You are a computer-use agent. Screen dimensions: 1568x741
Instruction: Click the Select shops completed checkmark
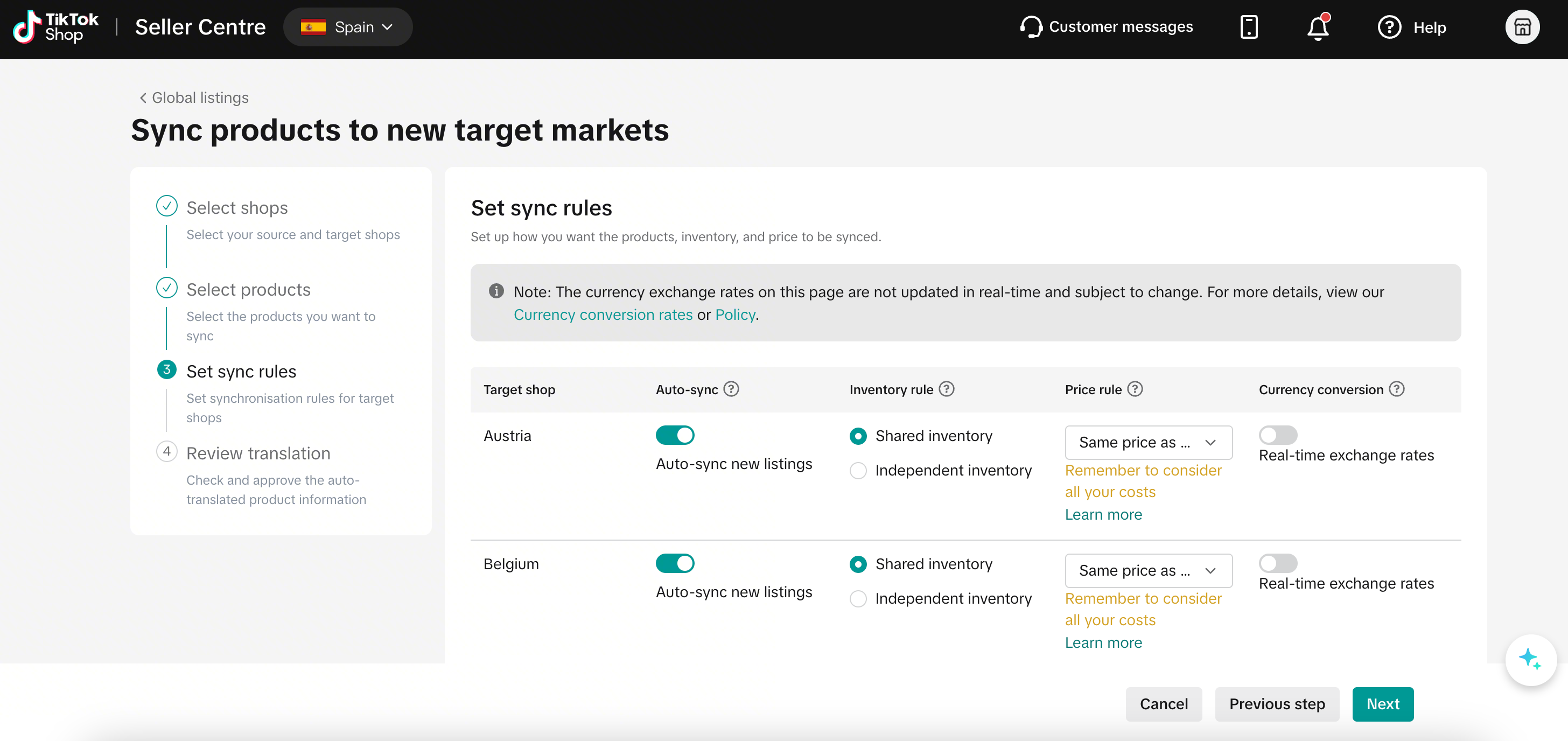tap(166, 206)
